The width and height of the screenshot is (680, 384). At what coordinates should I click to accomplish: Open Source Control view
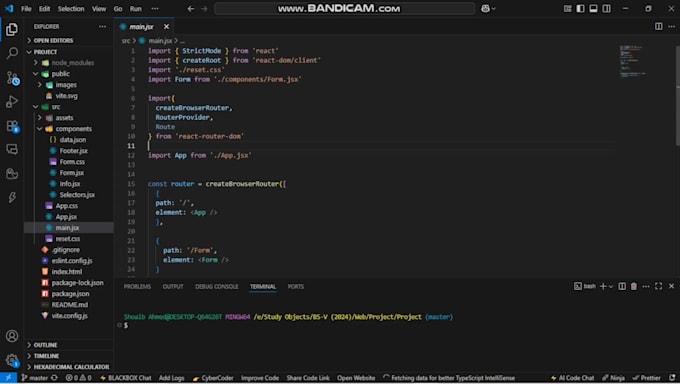[12, 78]
